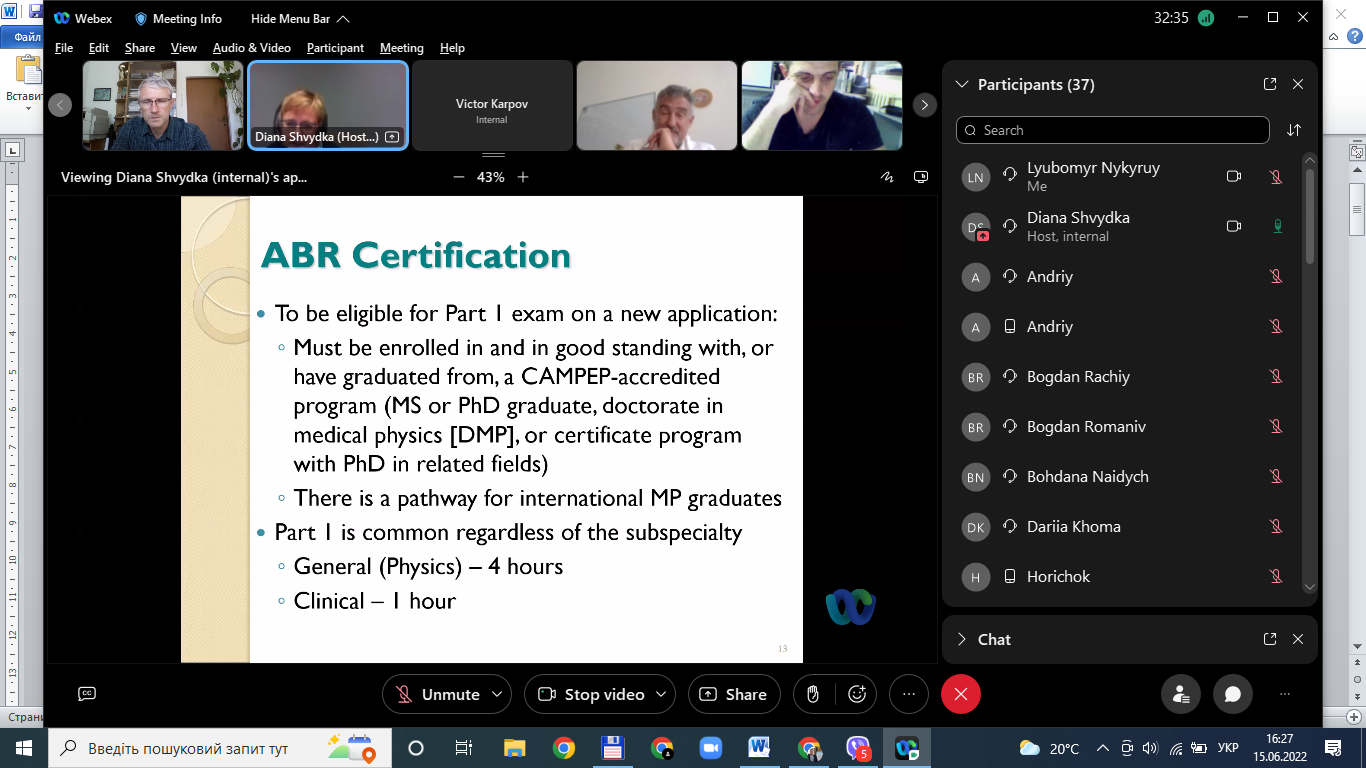Click the participants Search field

coord(1113,130)
